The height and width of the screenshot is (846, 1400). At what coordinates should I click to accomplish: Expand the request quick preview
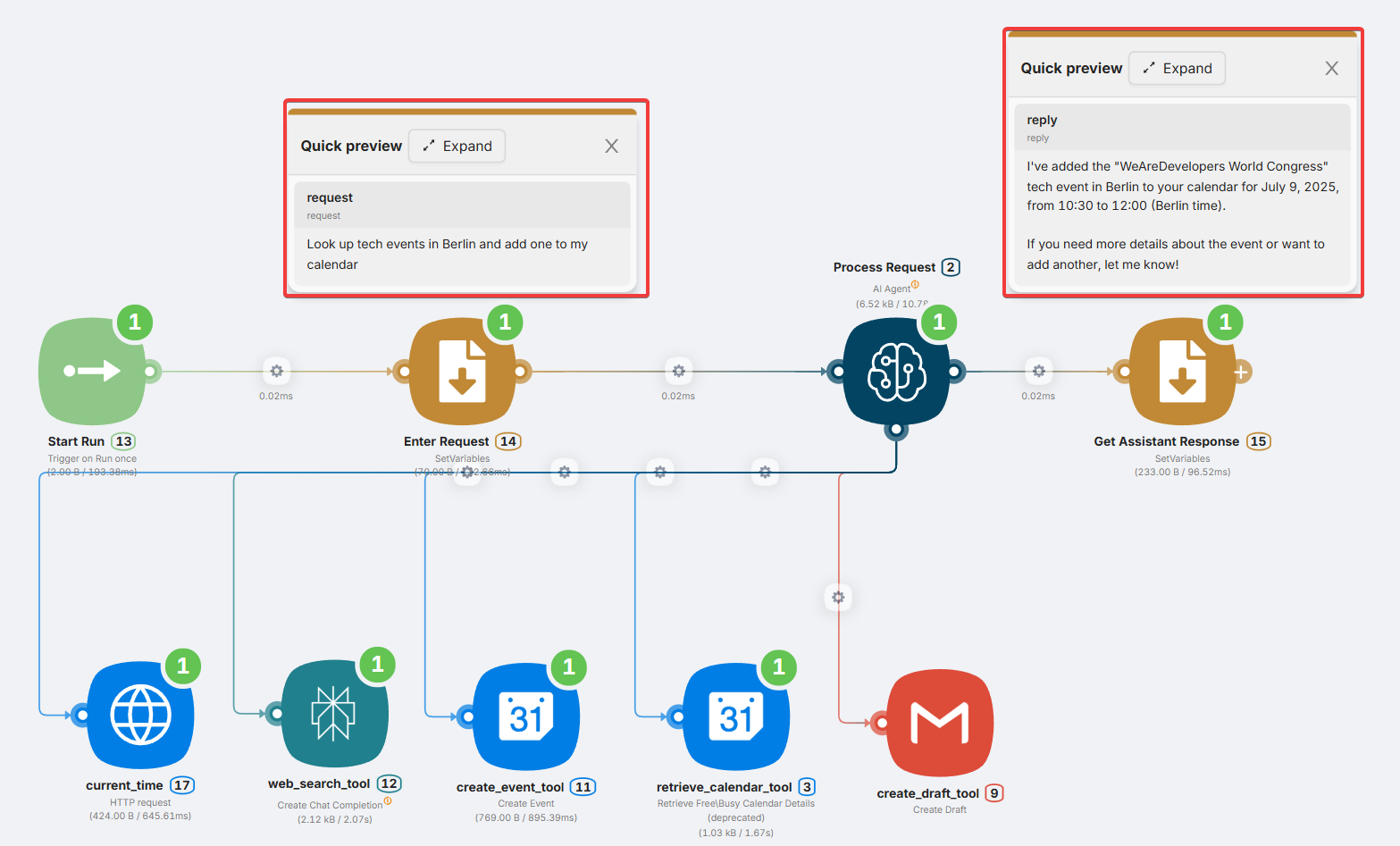coord(457,147)
